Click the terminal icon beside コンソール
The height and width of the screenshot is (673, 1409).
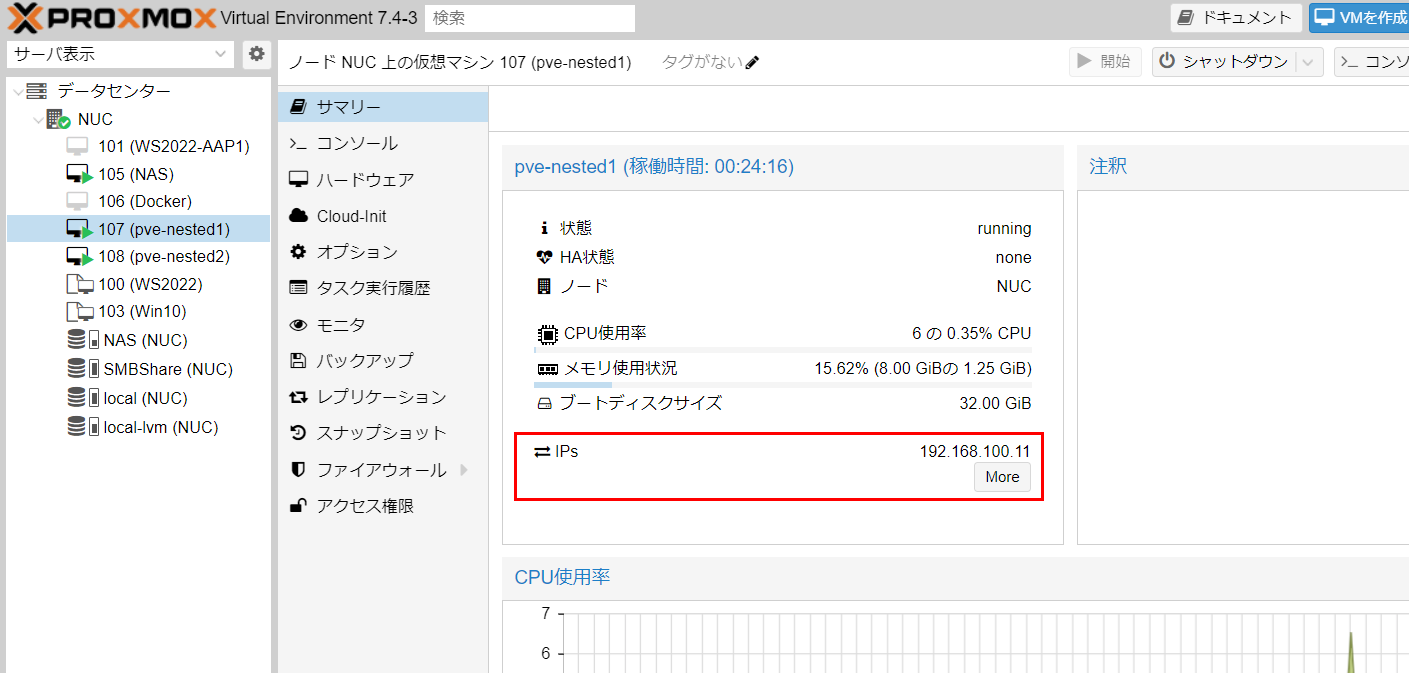(298, 143)
